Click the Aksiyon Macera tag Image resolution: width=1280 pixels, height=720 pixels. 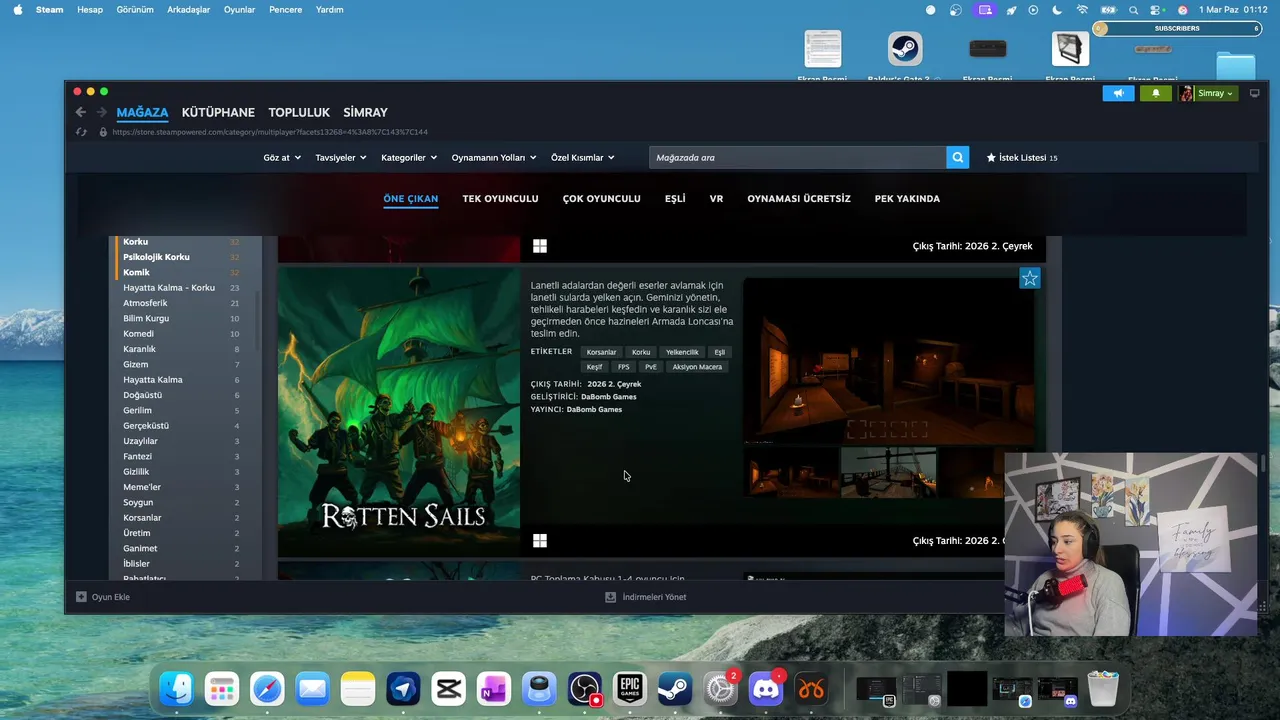pyautogui.click(x=697, y=367)
